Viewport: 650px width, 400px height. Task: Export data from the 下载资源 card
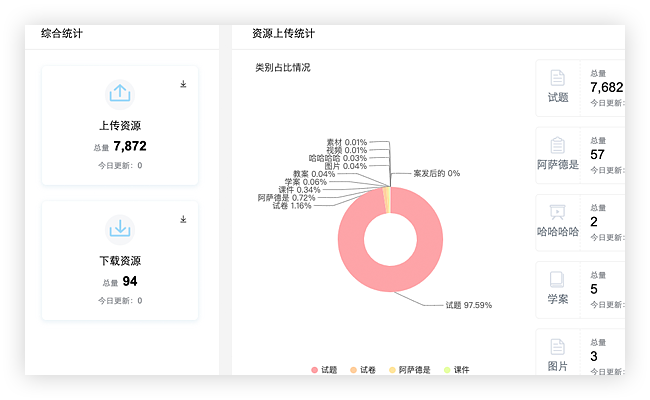[183, 219]
